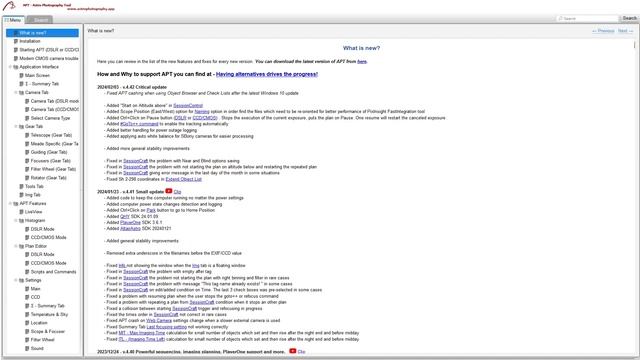This screenshot has width=640, height=360.
Task: Open the AltairAstro link
Action: pos(130,229)
